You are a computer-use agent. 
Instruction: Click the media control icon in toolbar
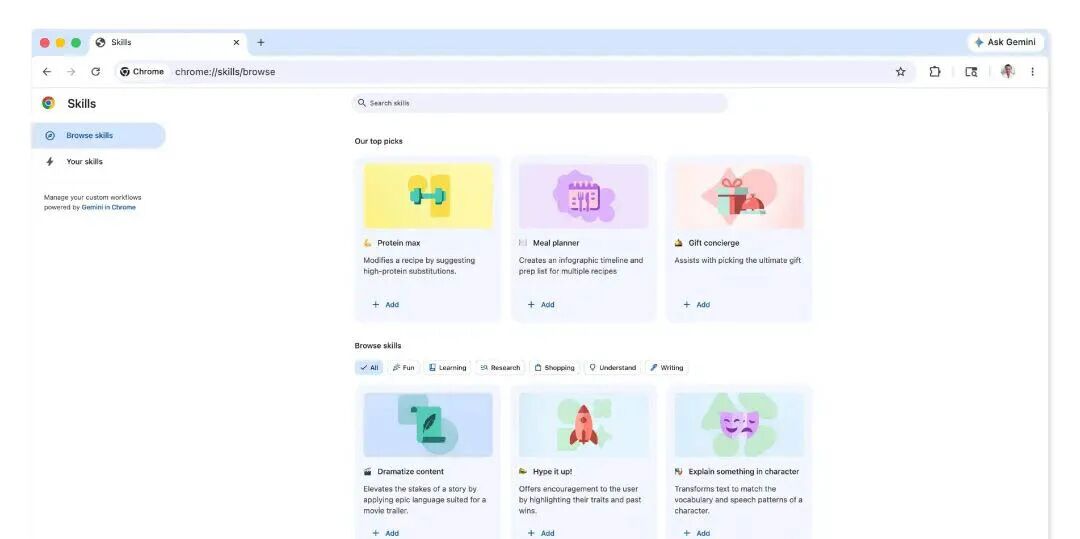[x=971, y=72]
